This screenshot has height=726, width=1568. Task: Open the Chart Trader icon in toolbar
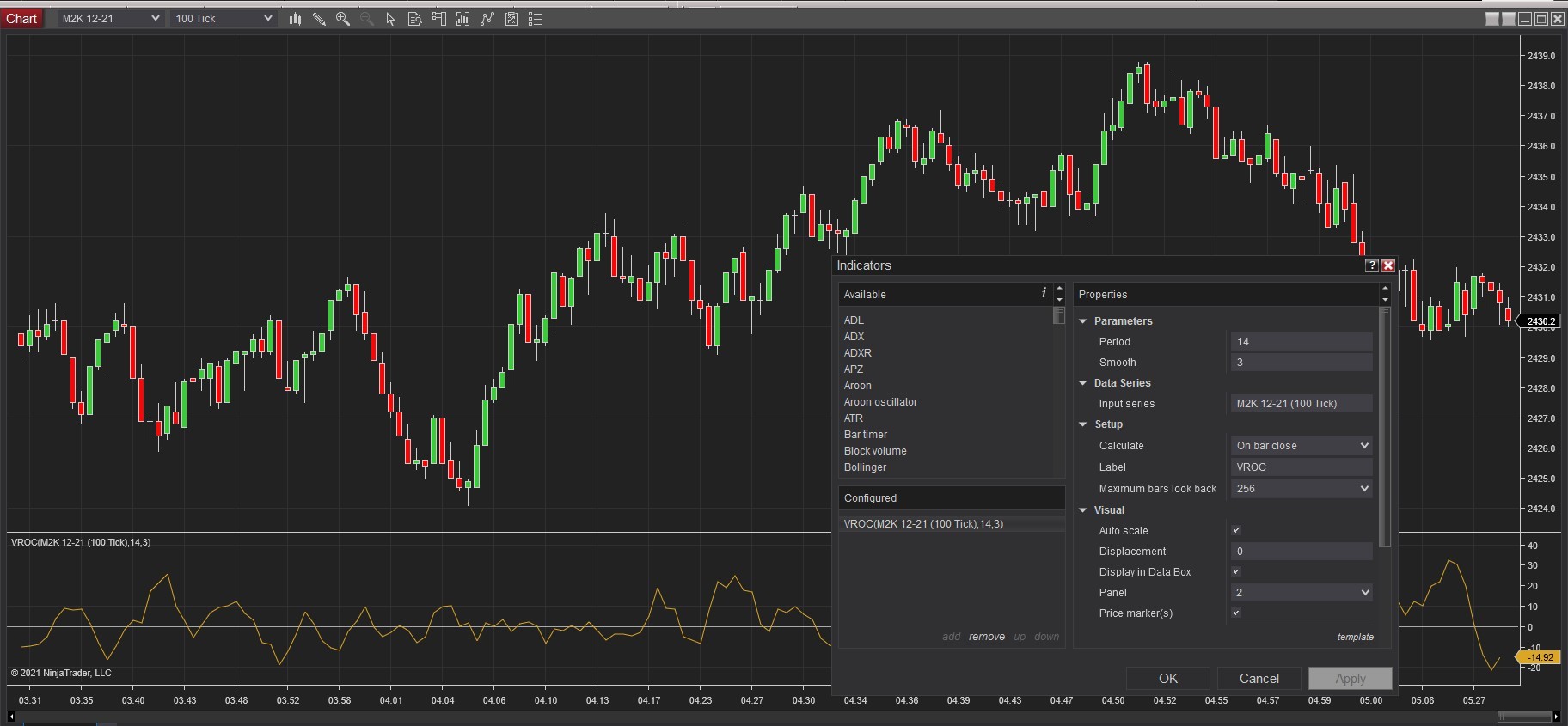tap(439, 19)
